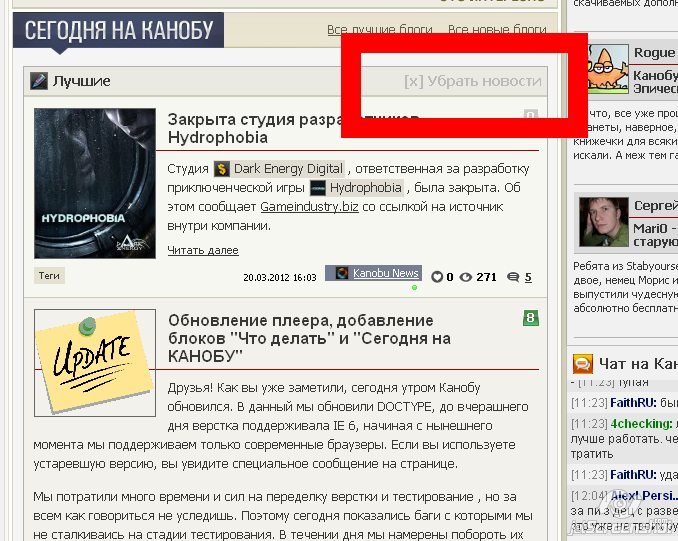Click the date 20.03.2012 16:03
678x541 pixels.
point(280,278)
